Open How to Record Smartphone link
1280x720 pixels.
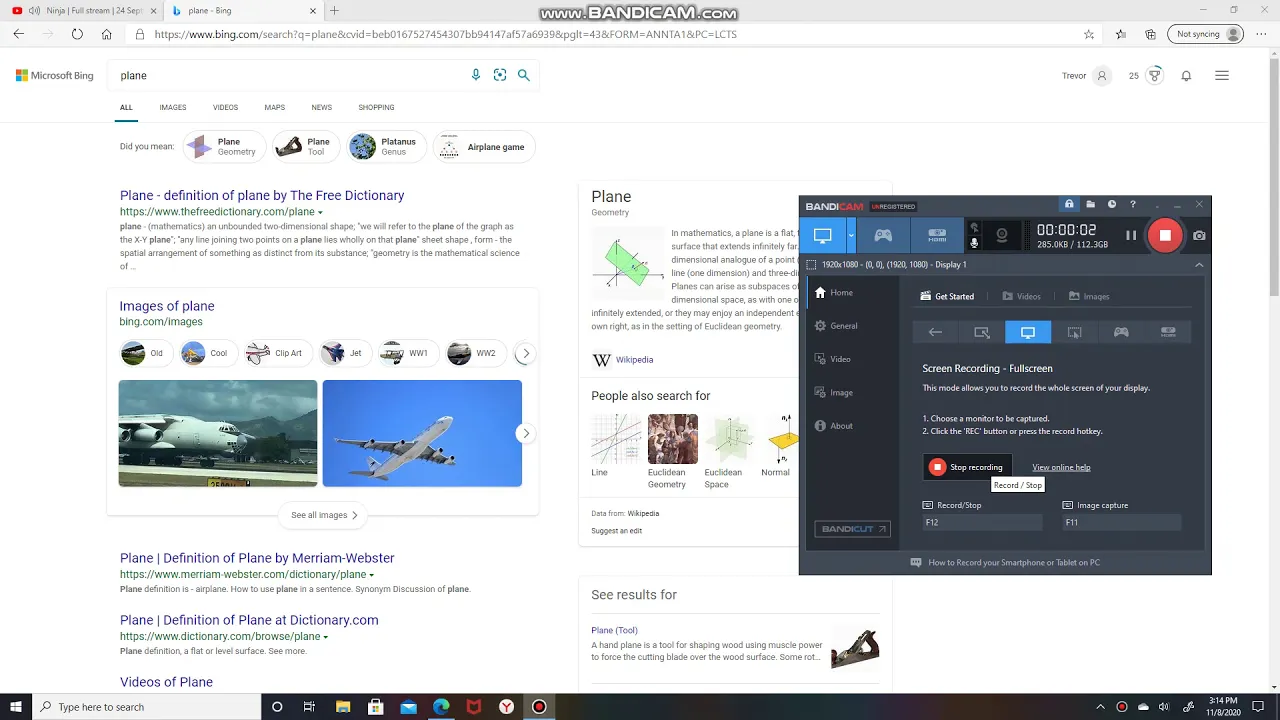click(1005, 563)
